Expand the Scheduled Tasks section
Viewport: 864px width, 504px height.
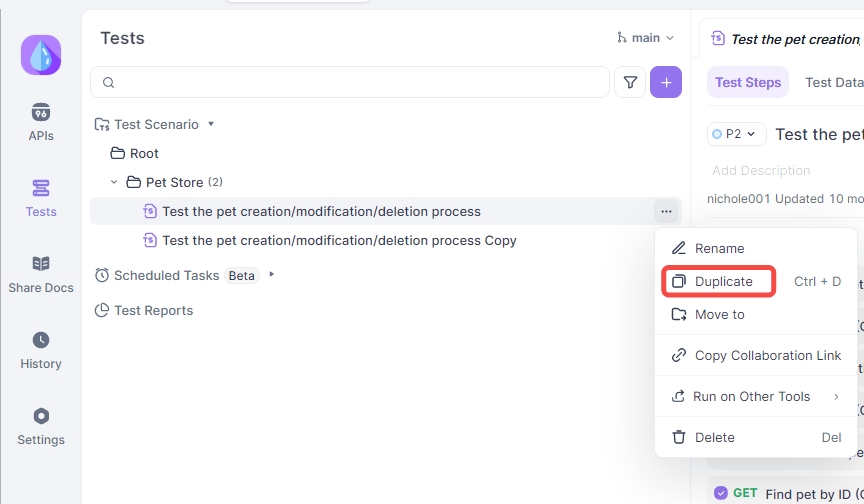(271, 274)
